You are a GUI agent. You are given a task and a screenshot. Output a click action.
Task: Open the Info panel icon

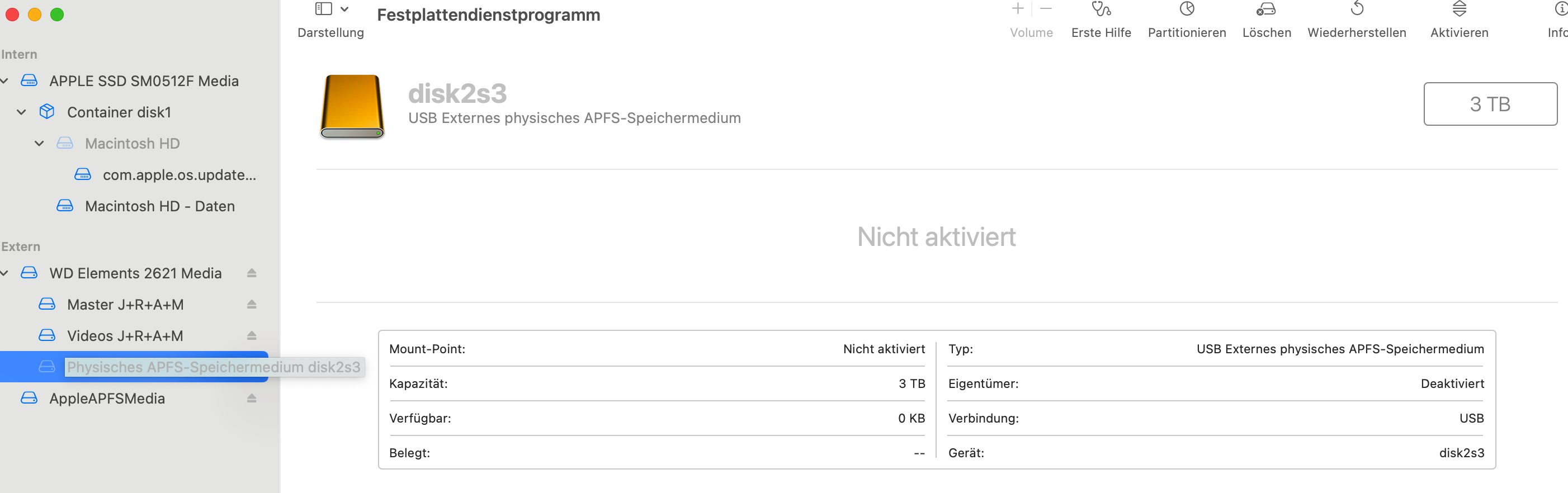(1561, 9)
